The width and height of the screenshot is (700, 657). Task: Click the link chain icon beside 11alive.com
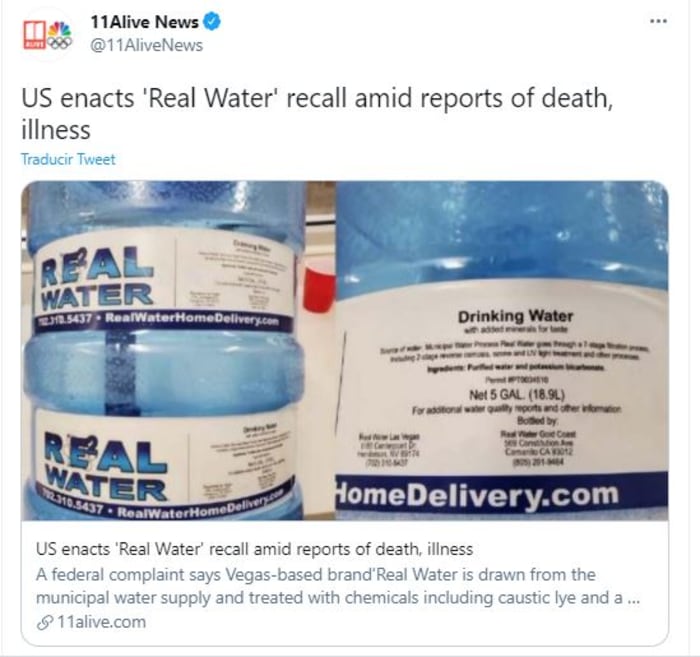pyautogui.click(x=44, y=623)
